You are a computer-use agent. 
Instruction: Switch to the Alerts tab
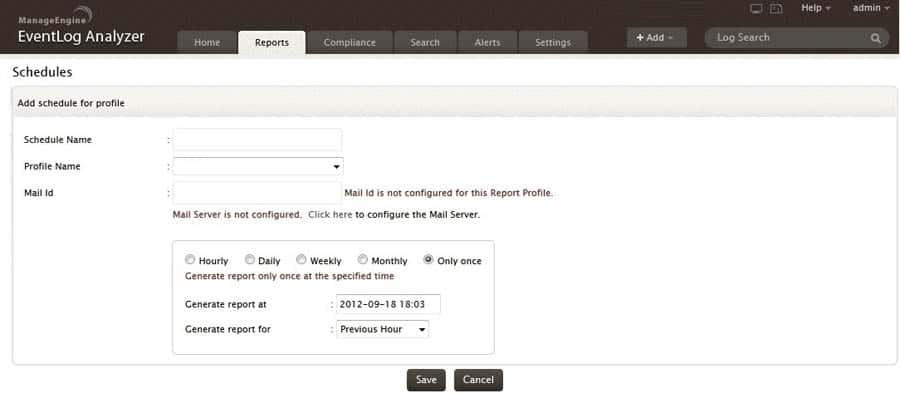point(487,42)
